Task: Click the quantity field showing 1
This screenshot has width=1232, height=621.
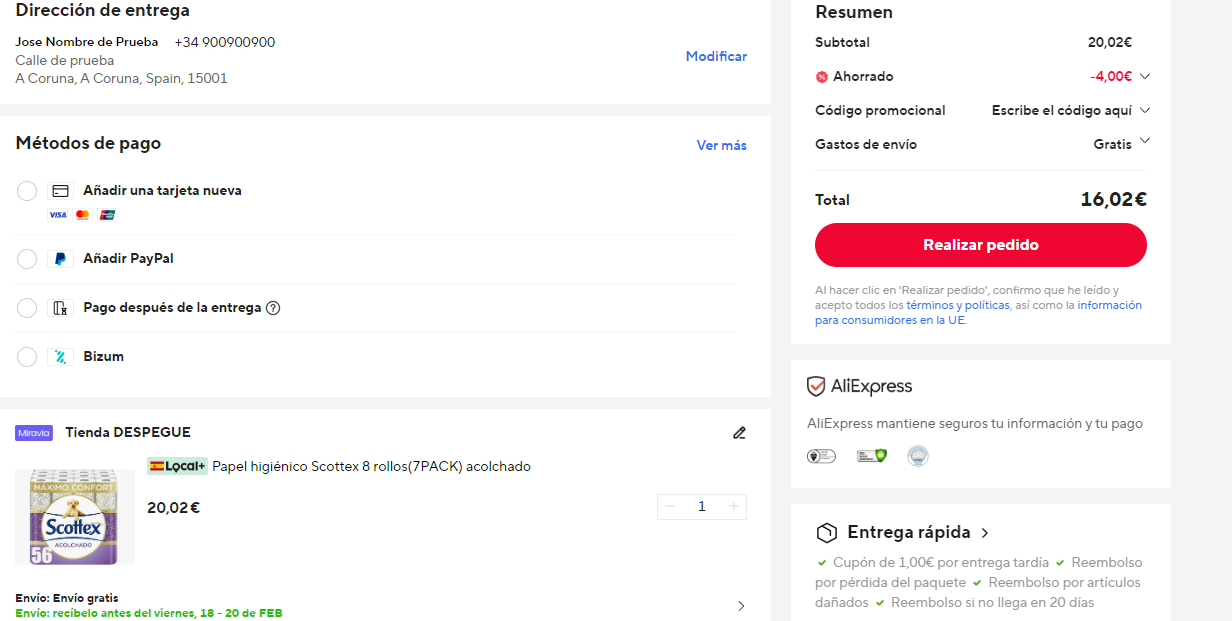Action: coord(702,507)
